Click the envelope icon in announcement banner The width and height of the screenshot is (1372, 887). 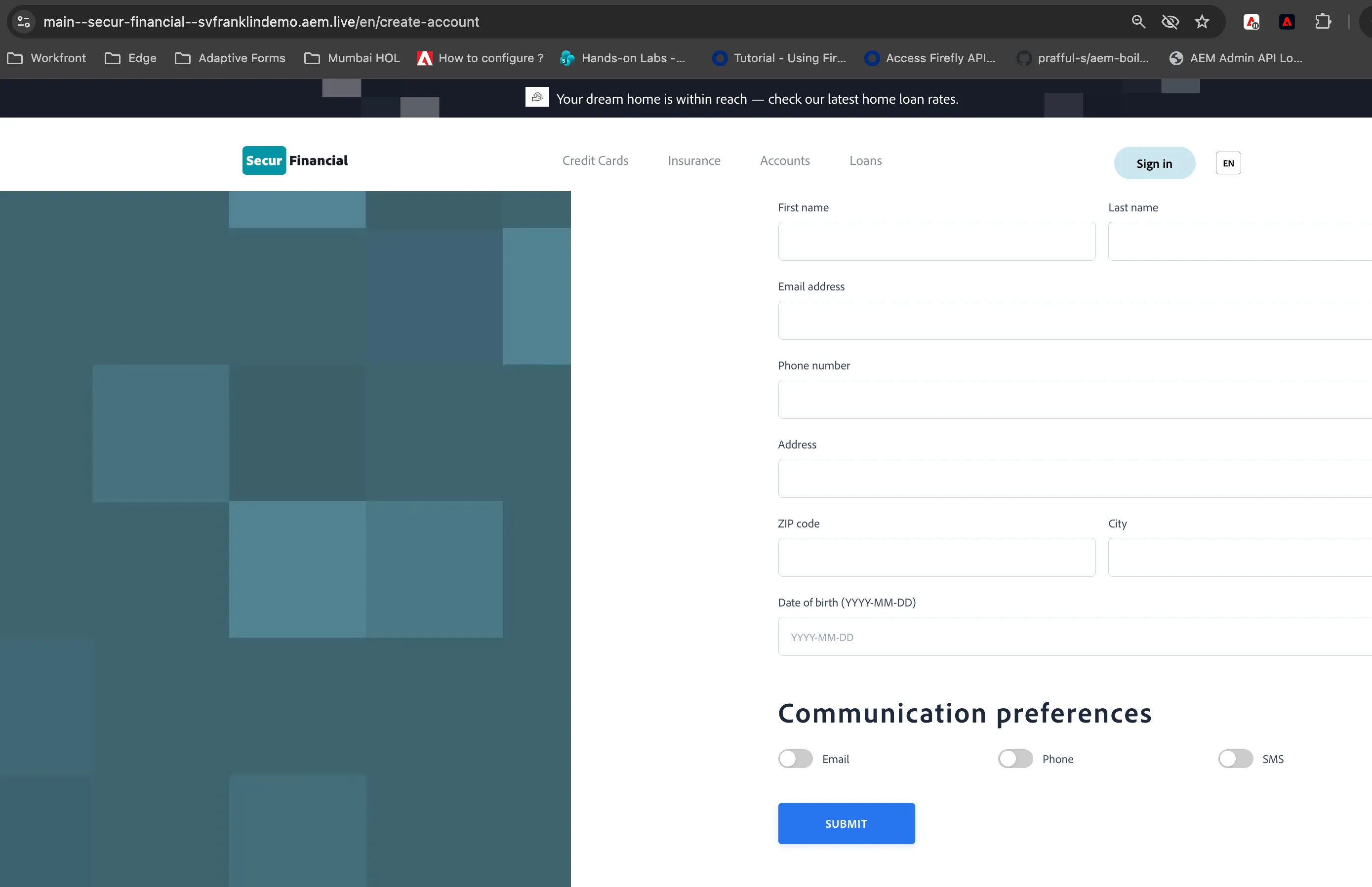[x=537, y=97]
